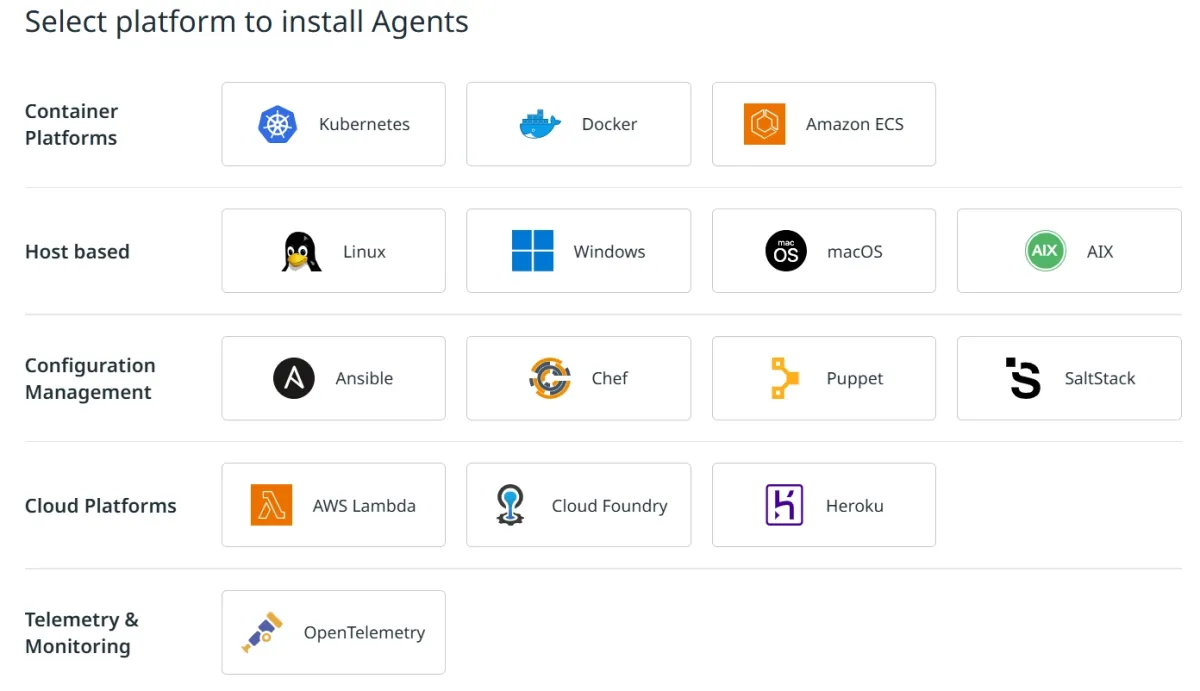The height and width of the screenshot is (691, 1200).
Task: Choose the AWS Lambda text label
Action: point(364,505)
